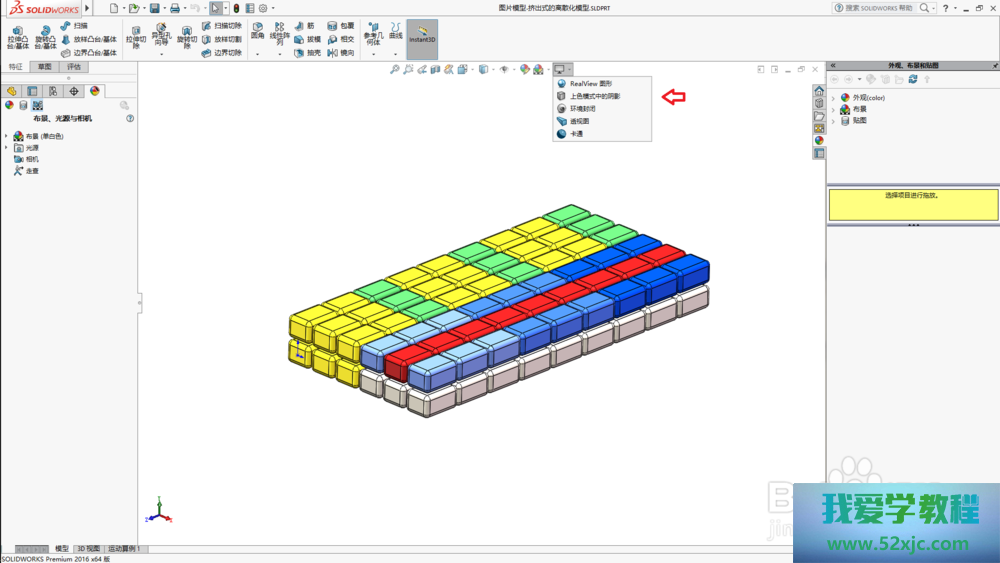
Task: Expand the 布景 (单白色) scene node
Action: [6, 136]
